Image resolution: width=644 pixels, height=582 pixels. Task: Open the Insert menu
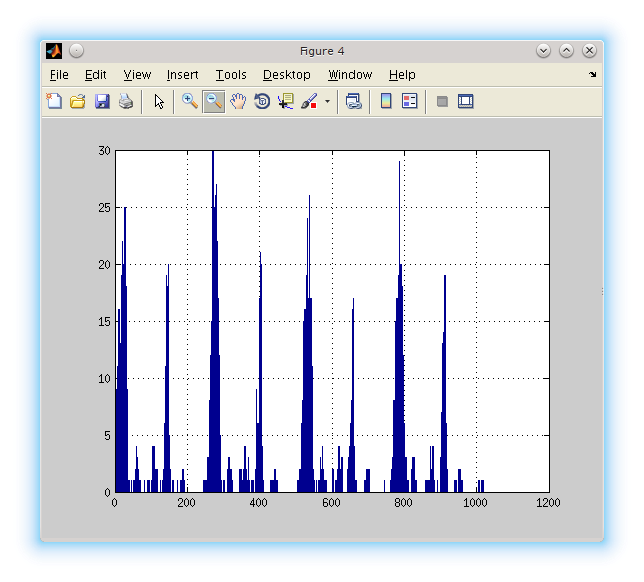[x=182, y=75]
